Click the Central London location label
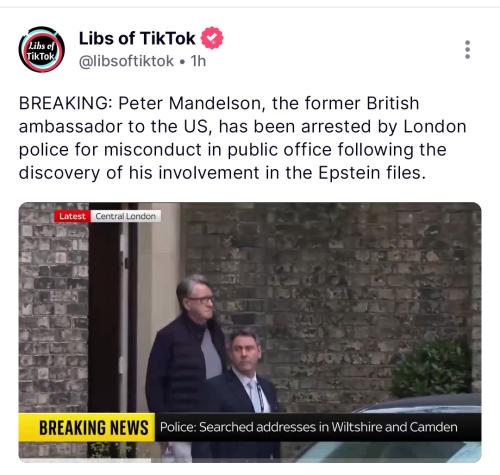Viewport: 500px width, 475px height. coord(125,216)
